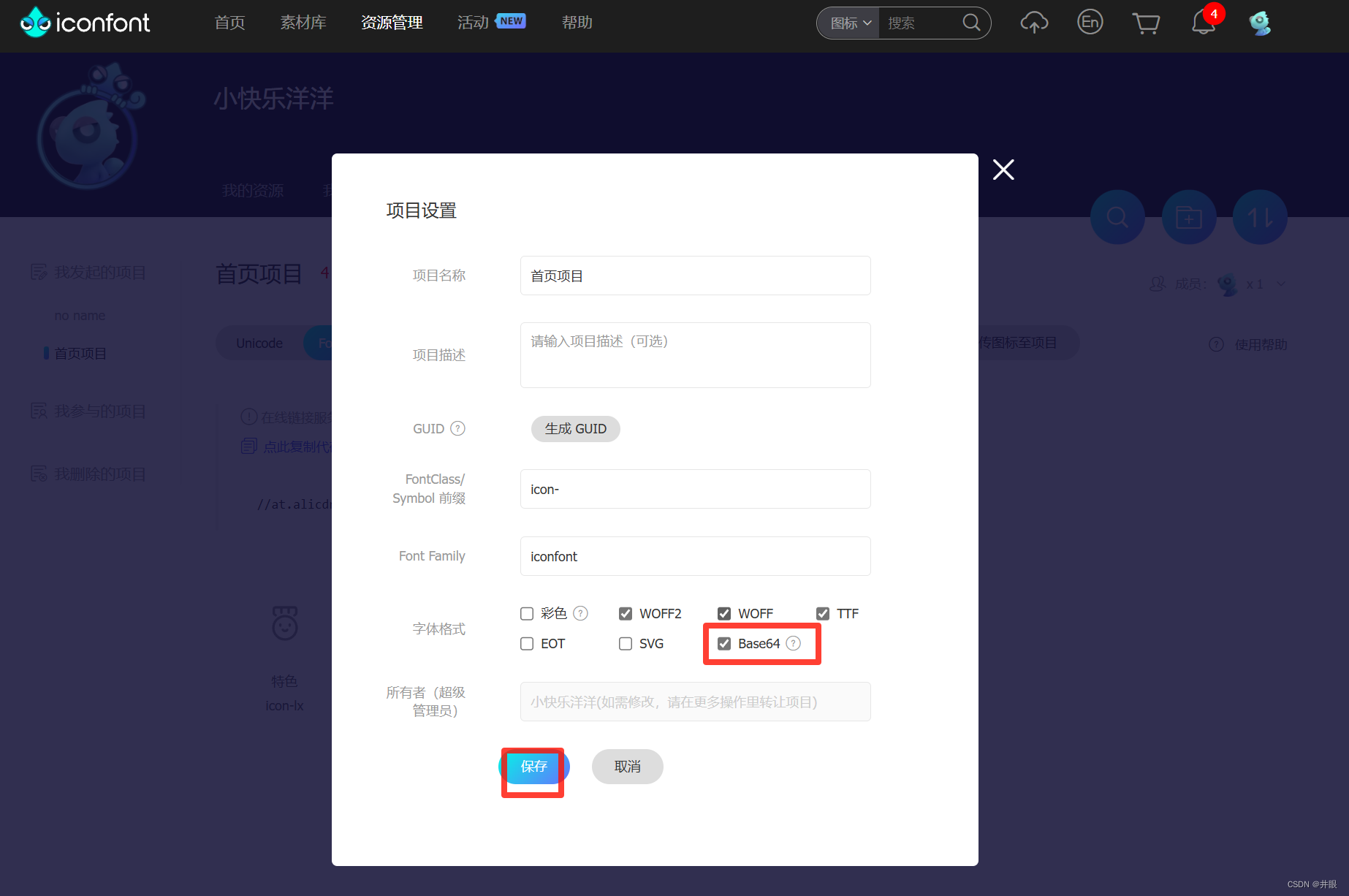Click the search magnifier icon in navbar
Viewport: 1349px width, 896px height.
(x=971, y=23)
